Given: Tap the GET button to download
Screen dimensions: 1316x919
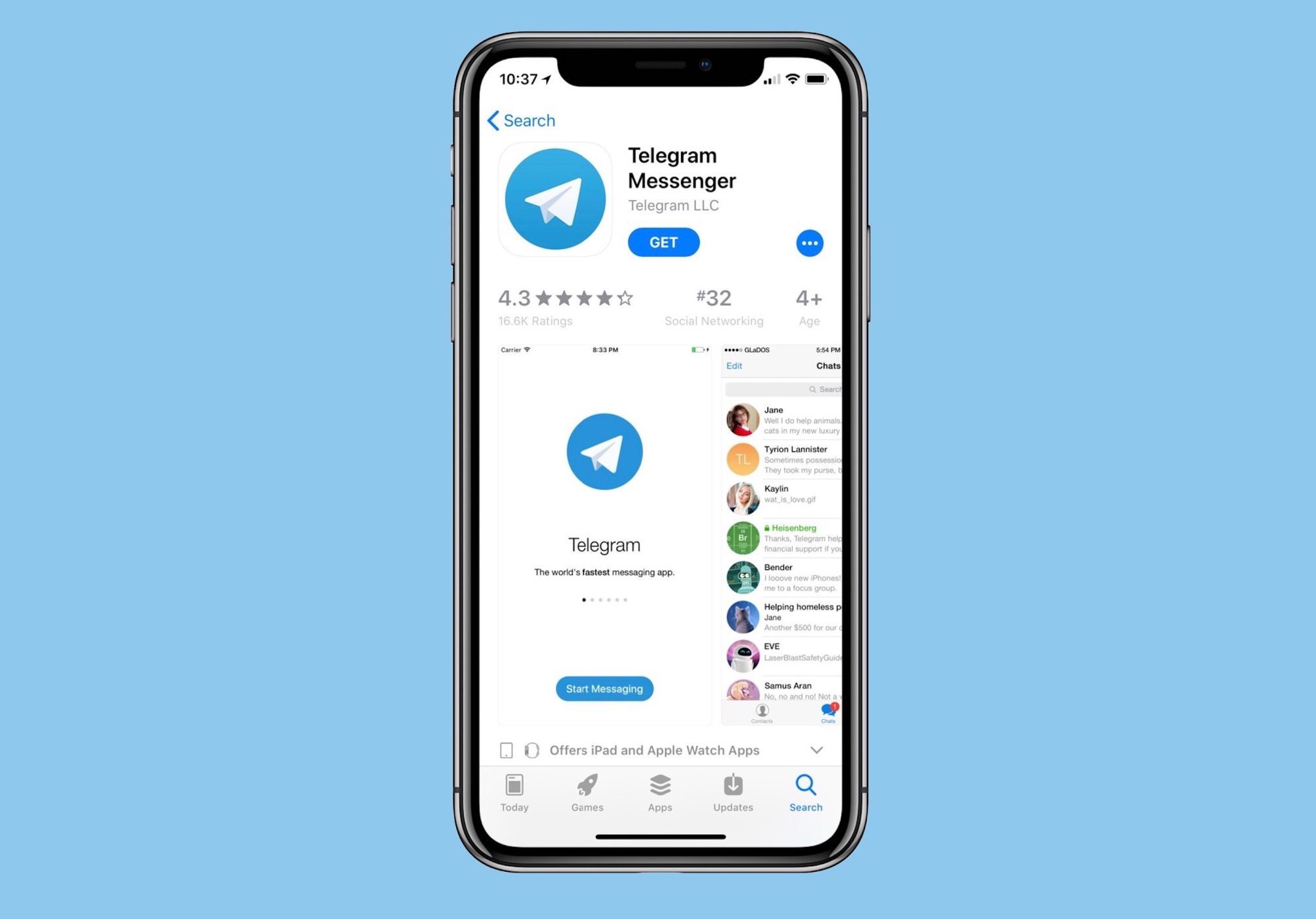Looking at the screenshot, I should [663, 242].
